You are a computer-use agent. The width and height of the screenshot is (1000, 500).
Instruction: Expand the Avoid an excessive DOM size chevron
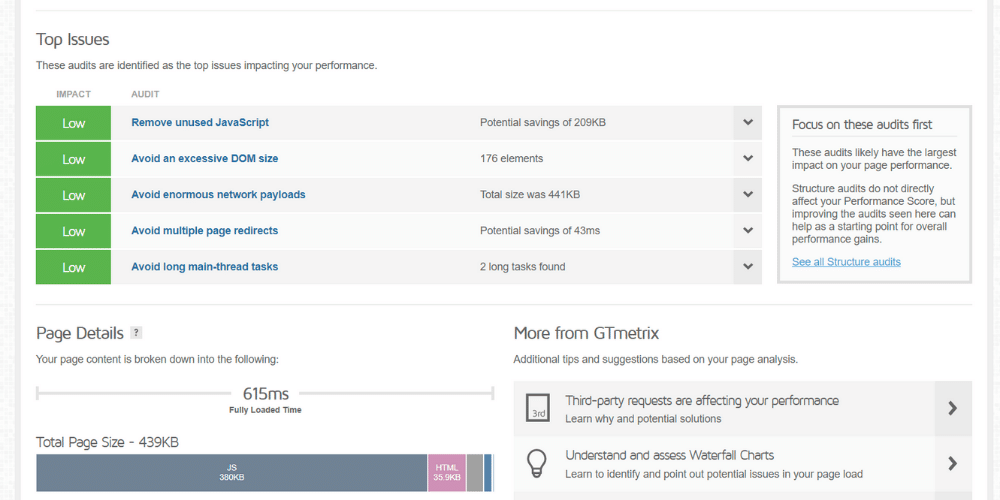pyautogui.click(x=747, y=159)
